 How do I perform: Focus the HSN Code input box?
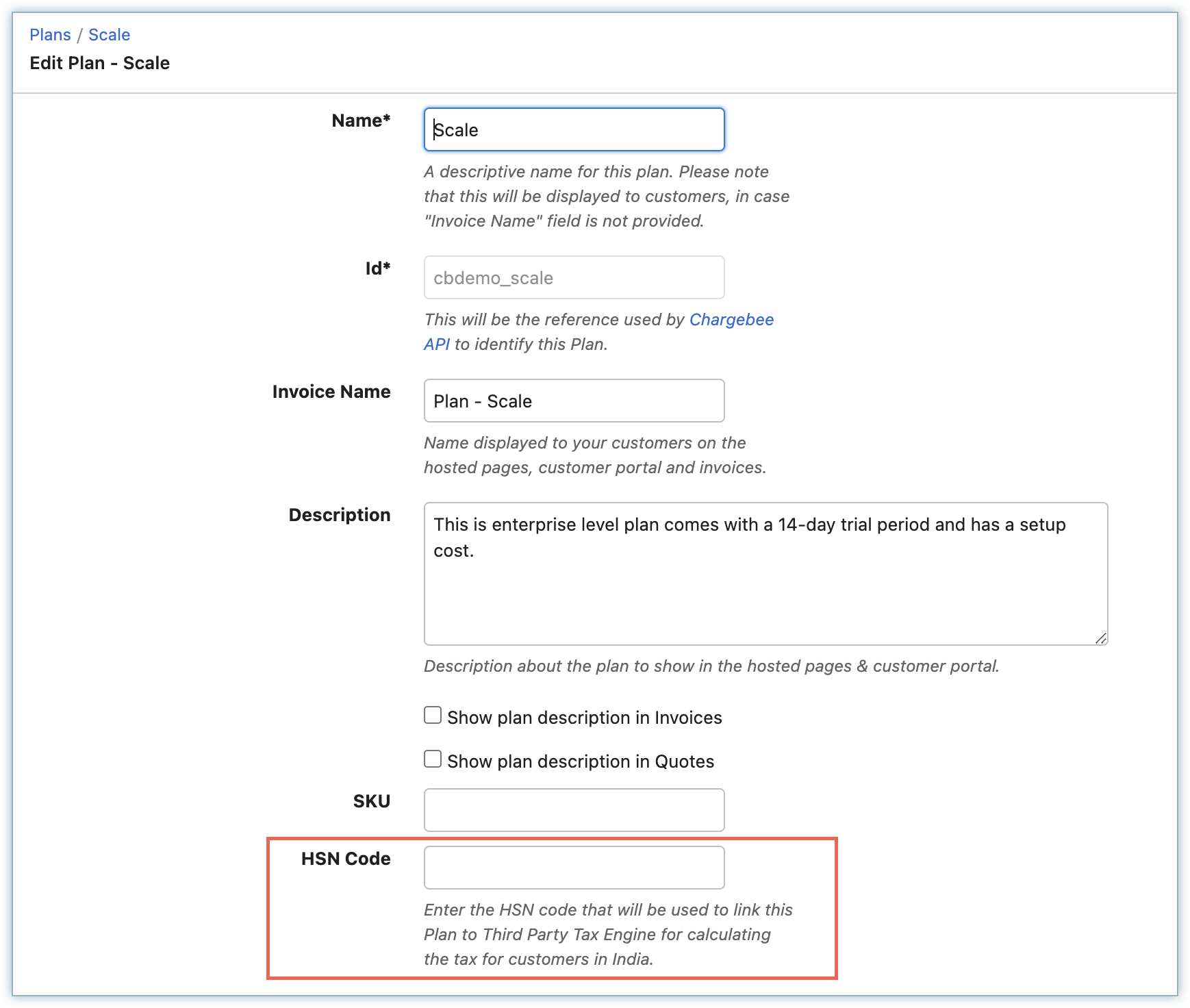coord(574,868)
